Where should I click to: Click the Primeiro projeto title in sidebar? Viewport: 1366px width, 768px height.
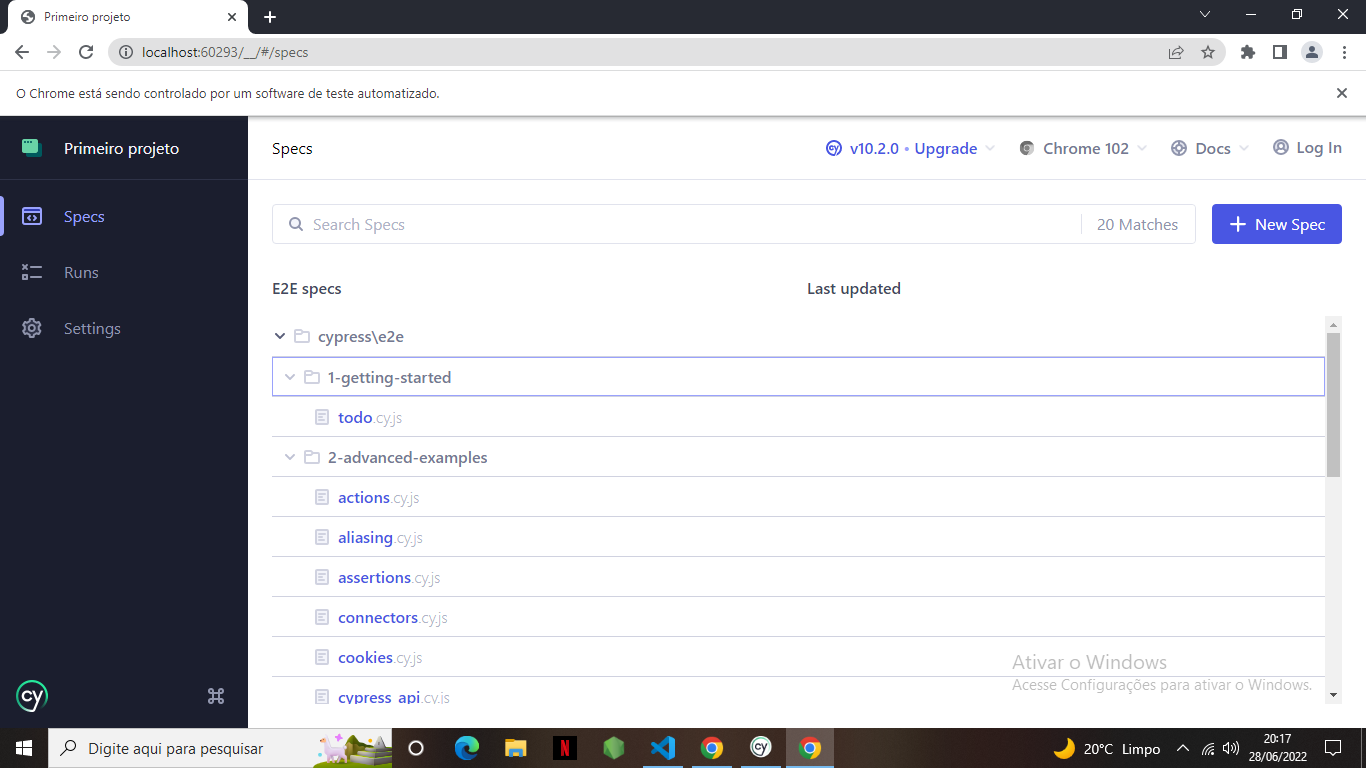tap(122, 148)
